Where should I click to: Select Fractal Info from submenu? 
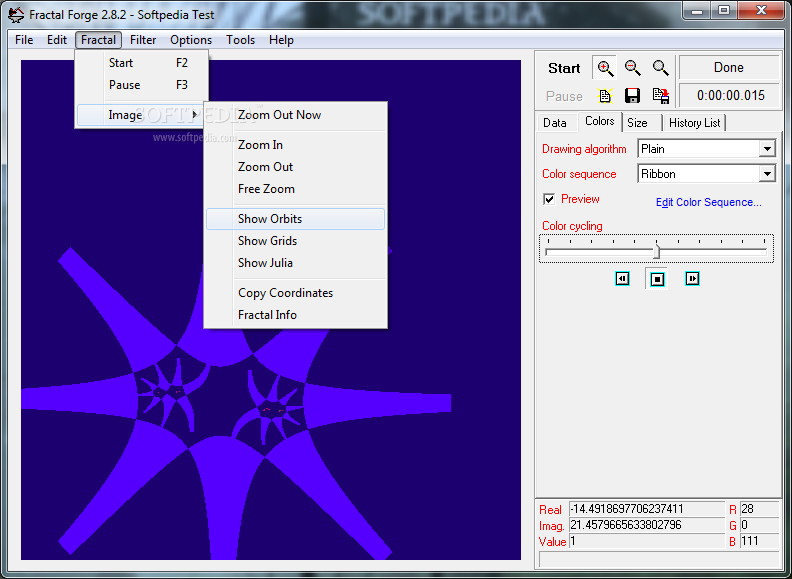pos(295,315)
